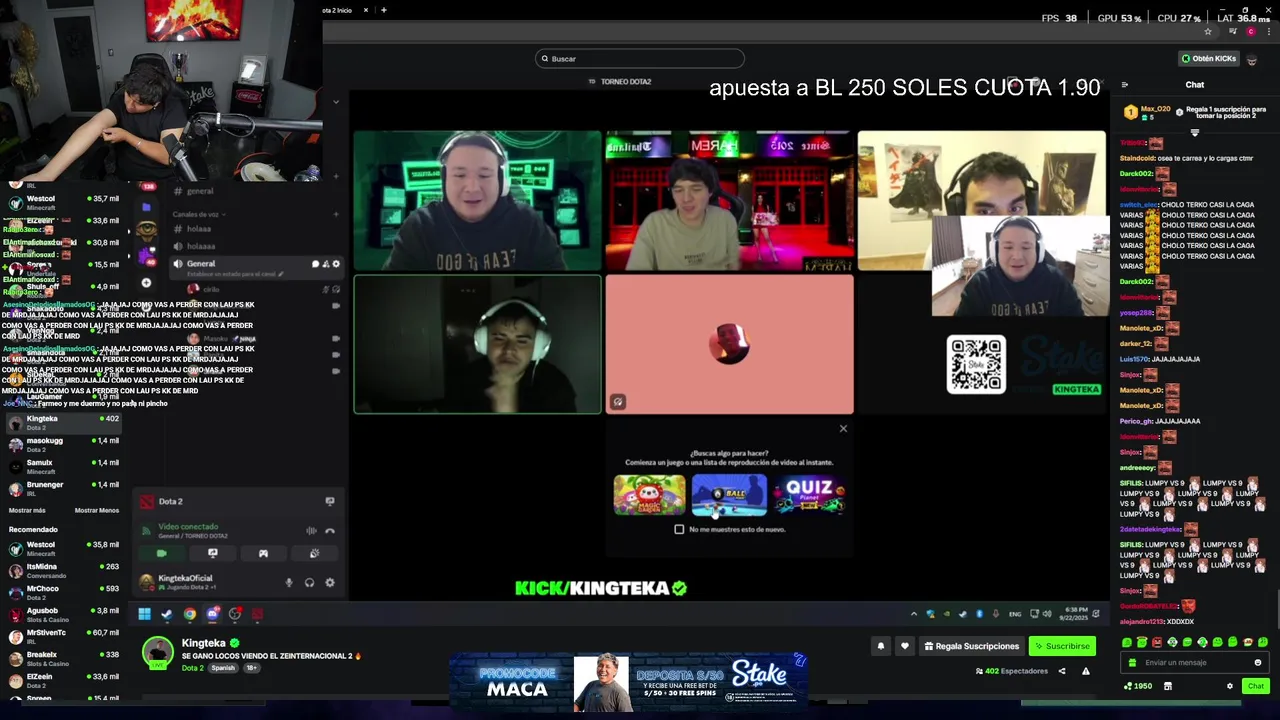
Task: Open the Discord soundboard button
Action: coord(314,553)
